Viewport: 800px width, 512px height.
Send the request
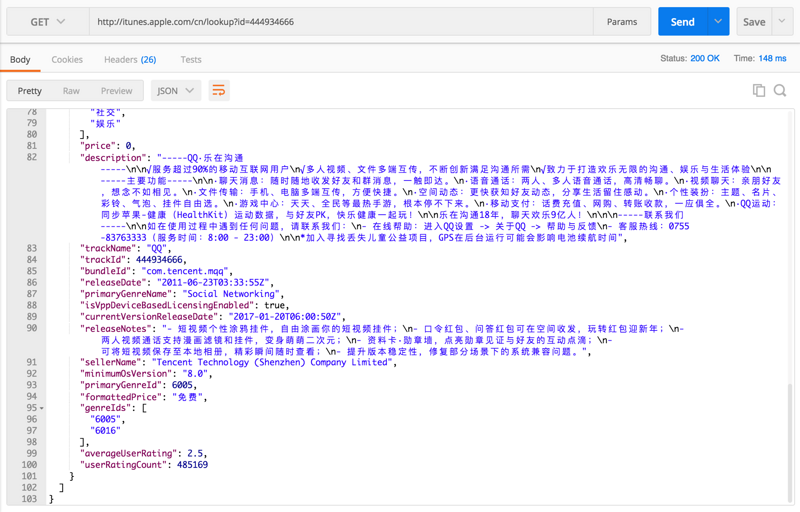click(x=682, y=22)
